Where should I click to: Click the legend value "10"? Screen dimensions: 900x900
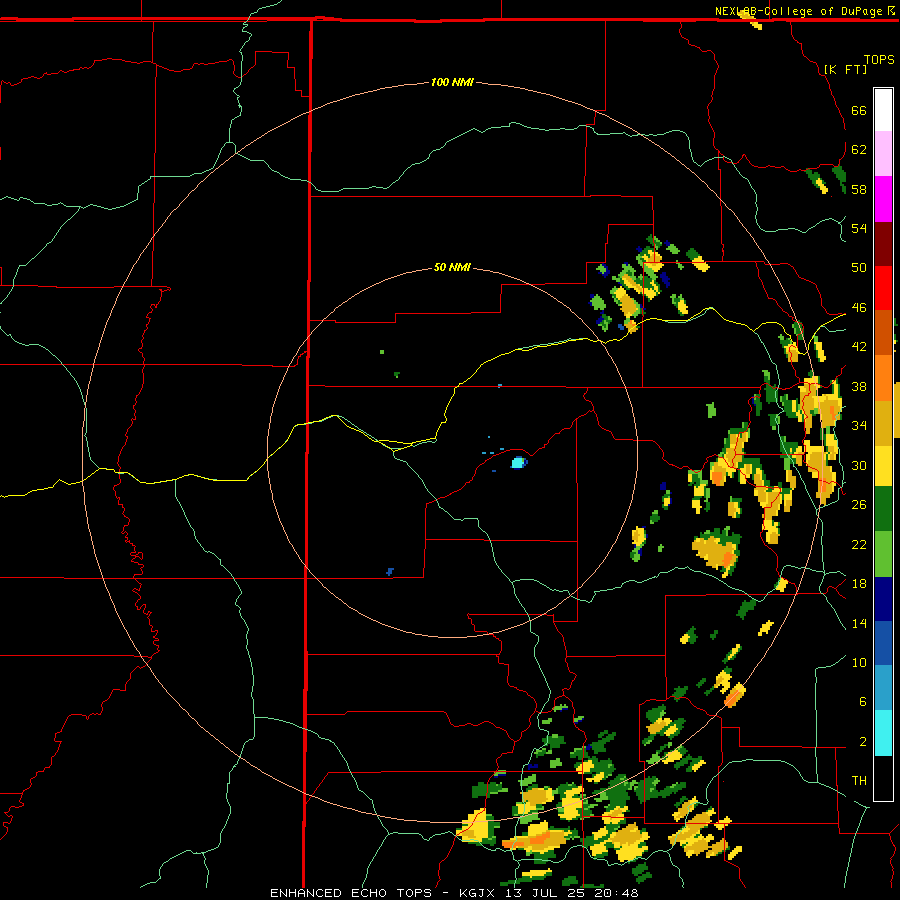[x=859, y=662]
